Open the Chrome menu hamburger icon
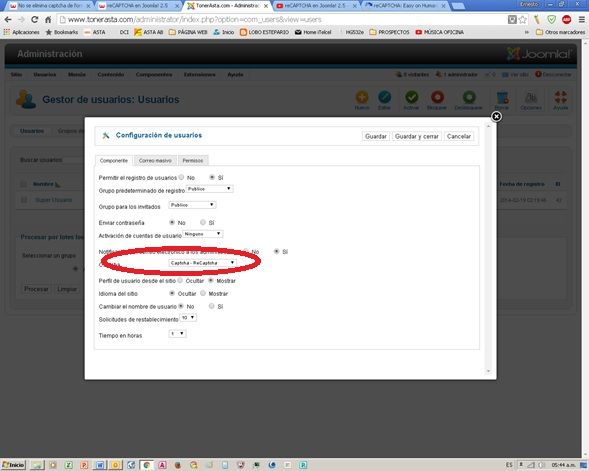The height and width of the screenshot is (471, 589). 581,20
